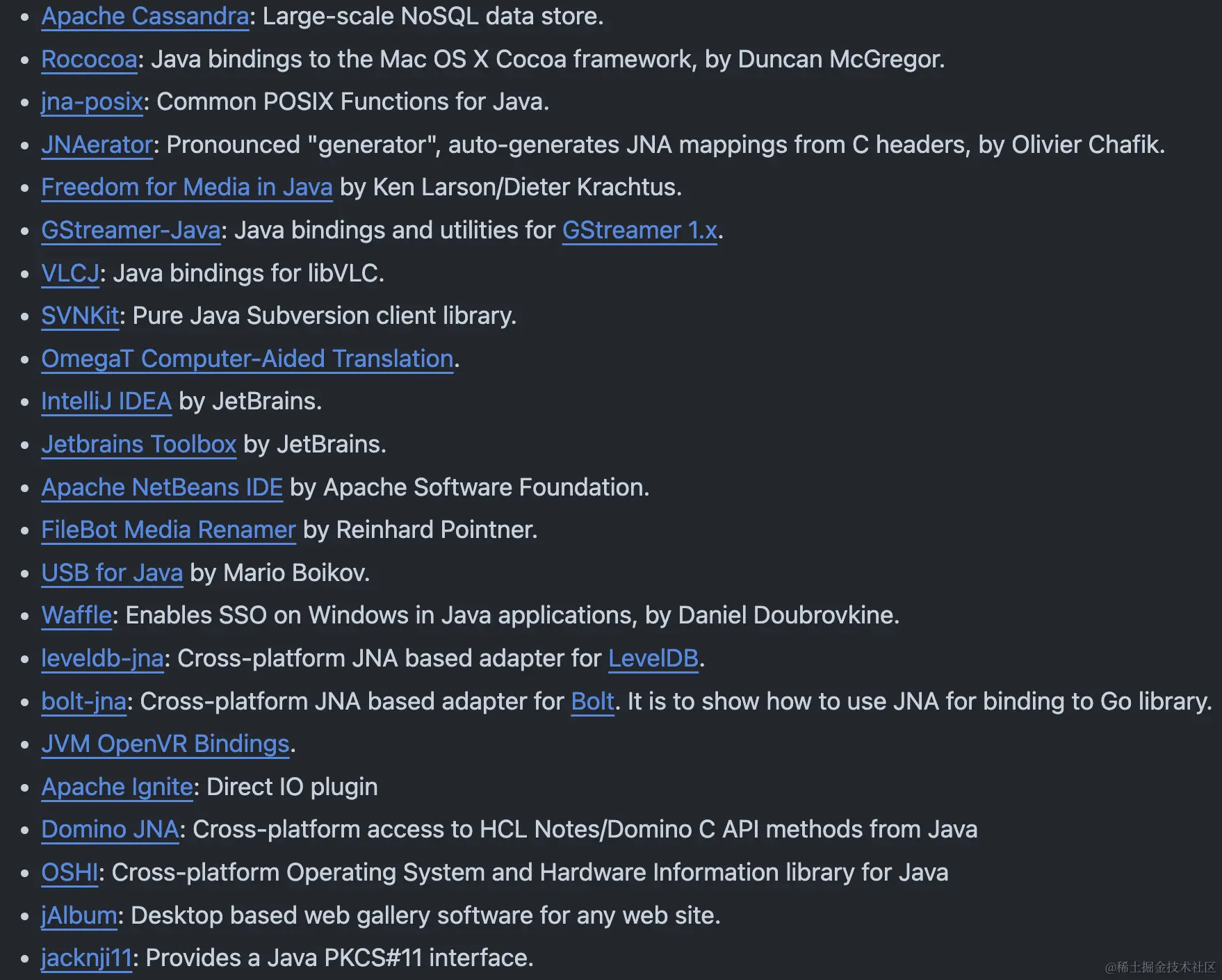Image resolution: width=1222 pixels, height=980 pixels.
Task: Open the Rococoa link
Action: 89,59
